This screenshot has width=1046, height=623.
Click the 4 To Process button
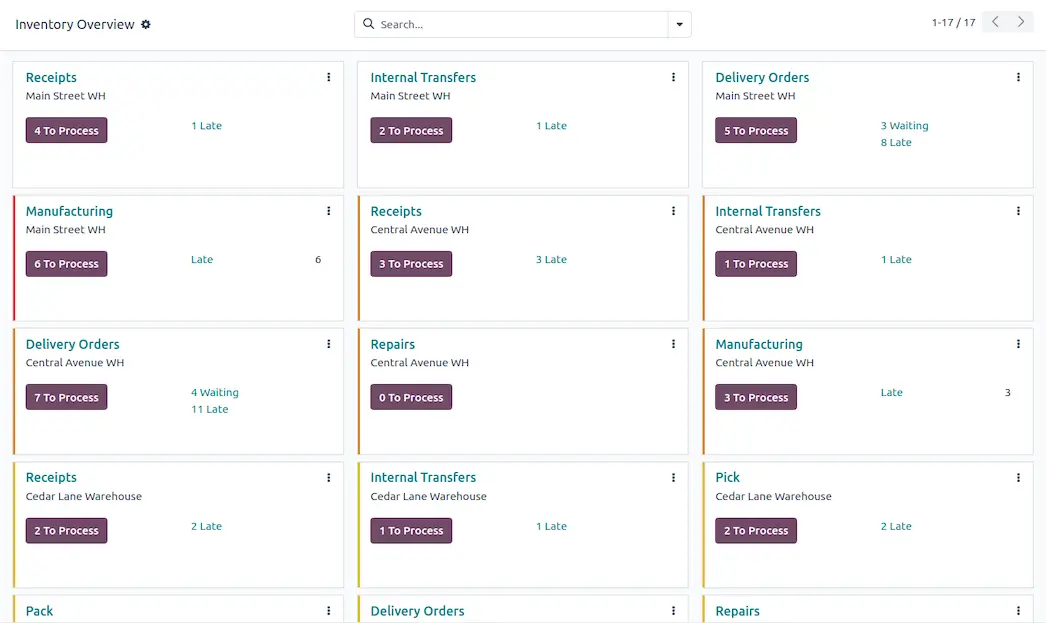click(66, 131)
